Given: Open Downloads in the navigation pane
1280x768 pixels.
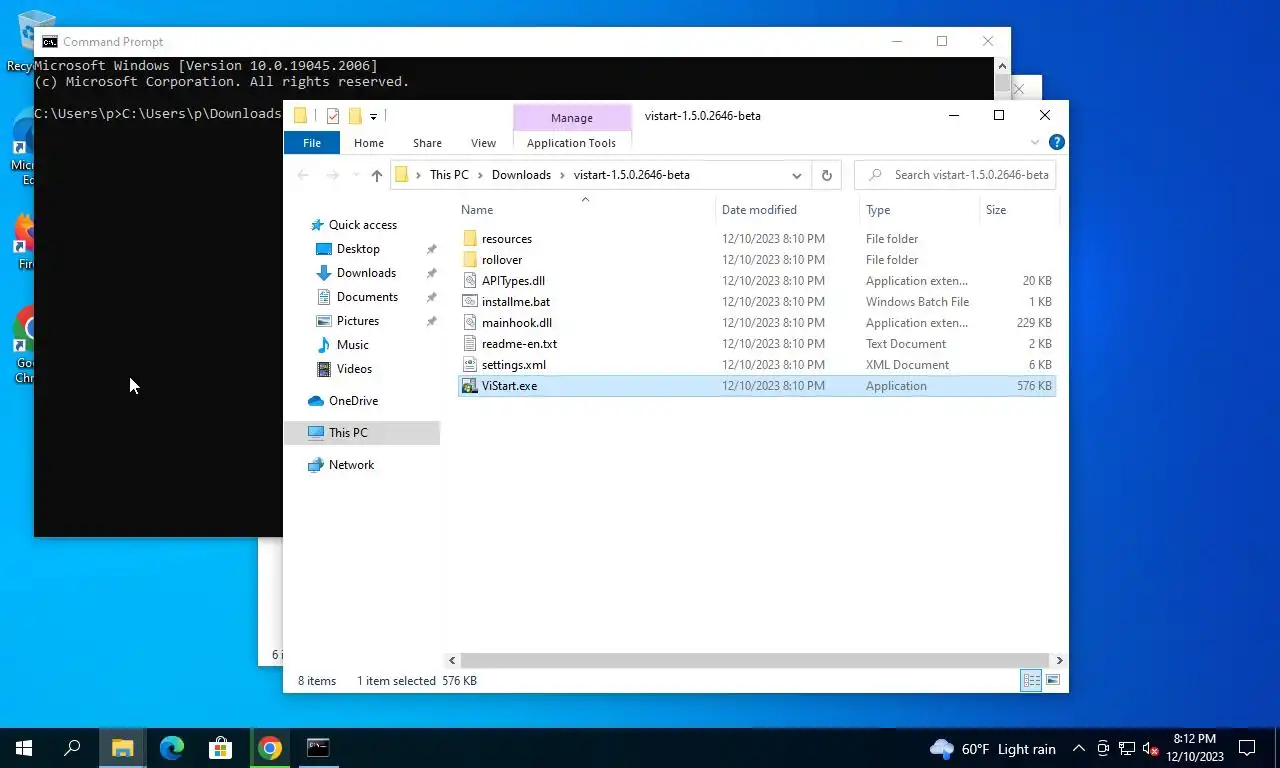Looking at the screenshot, I should [x=366, y=273].
